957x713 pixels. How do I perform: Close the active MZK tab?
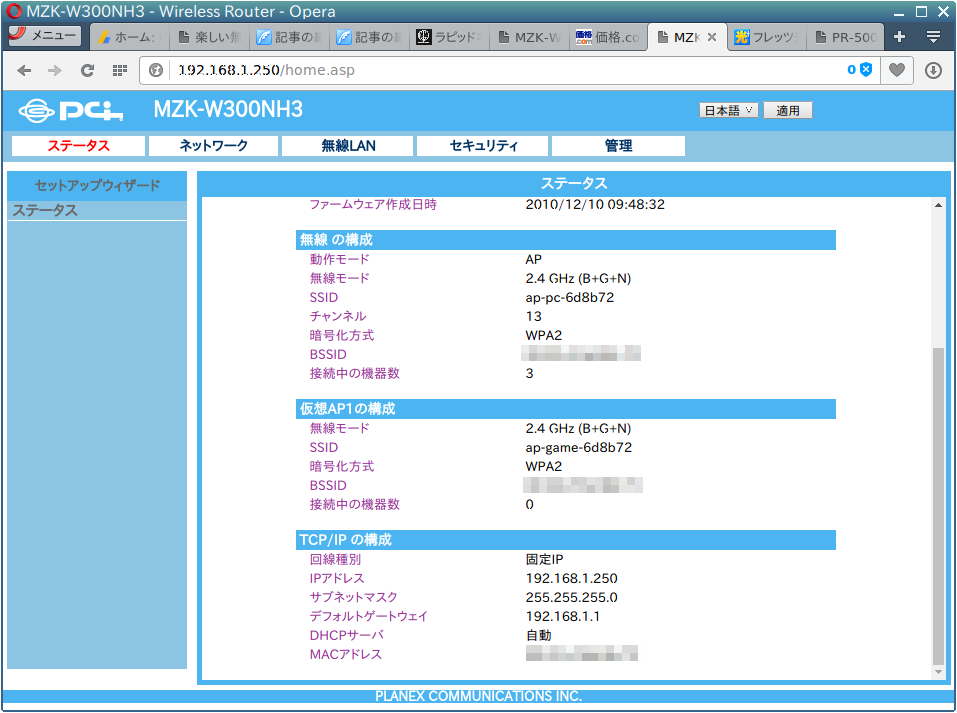[712, 37]
